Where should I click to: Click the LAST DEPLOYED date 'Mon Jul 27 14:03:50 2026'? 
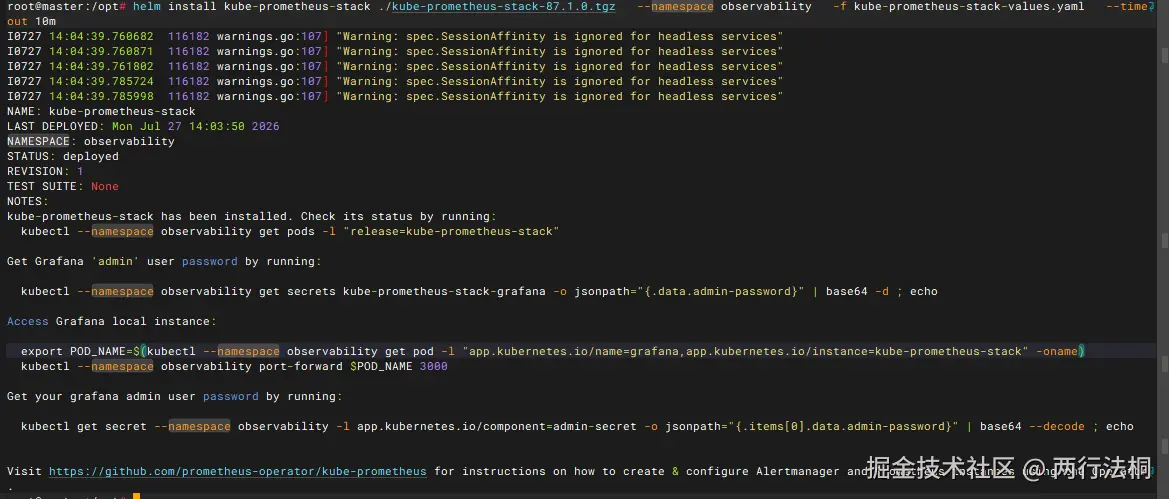tap(195, 126)
